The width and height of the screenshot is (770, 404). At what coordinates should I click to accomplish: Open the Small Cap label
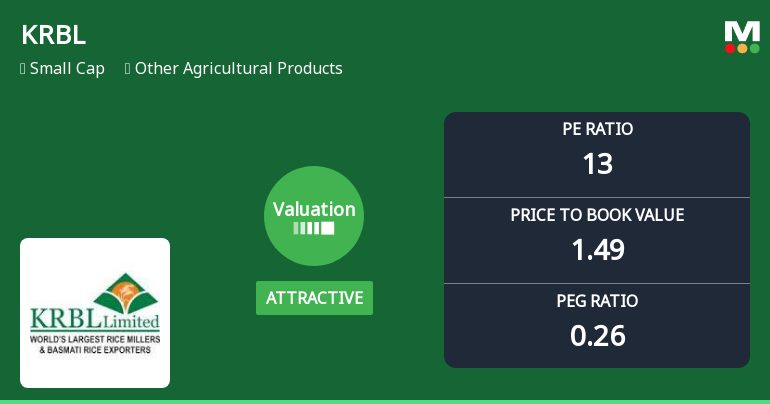point(67,69)
